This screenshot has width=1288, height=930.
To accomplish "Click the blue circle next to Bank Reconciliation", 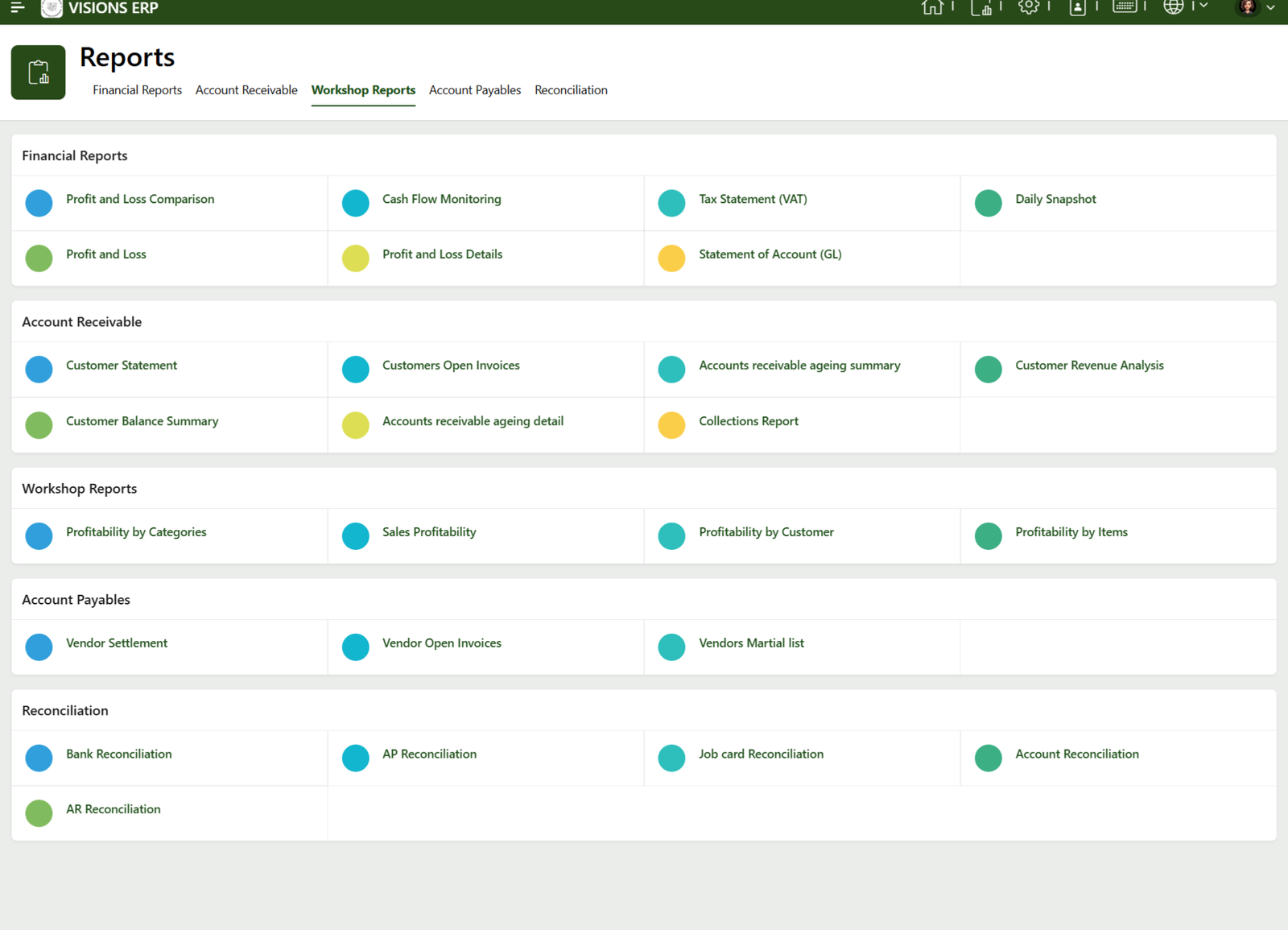I will 39,758.
